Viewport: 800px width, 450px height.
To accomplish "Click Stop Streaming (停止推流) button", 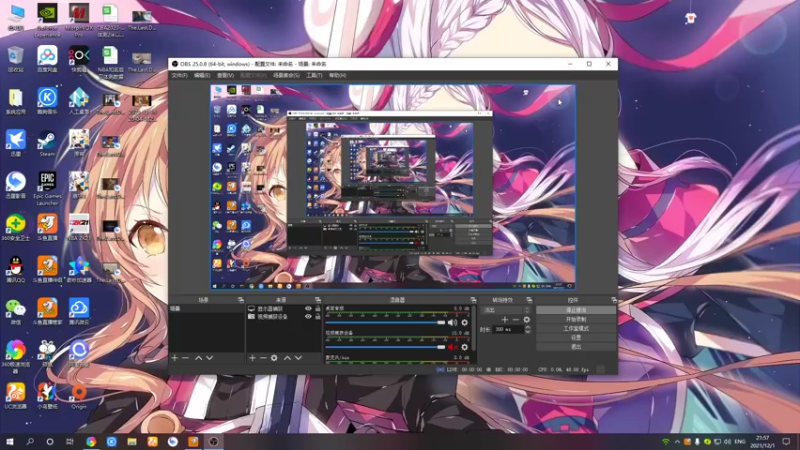I will click(576, 310).
